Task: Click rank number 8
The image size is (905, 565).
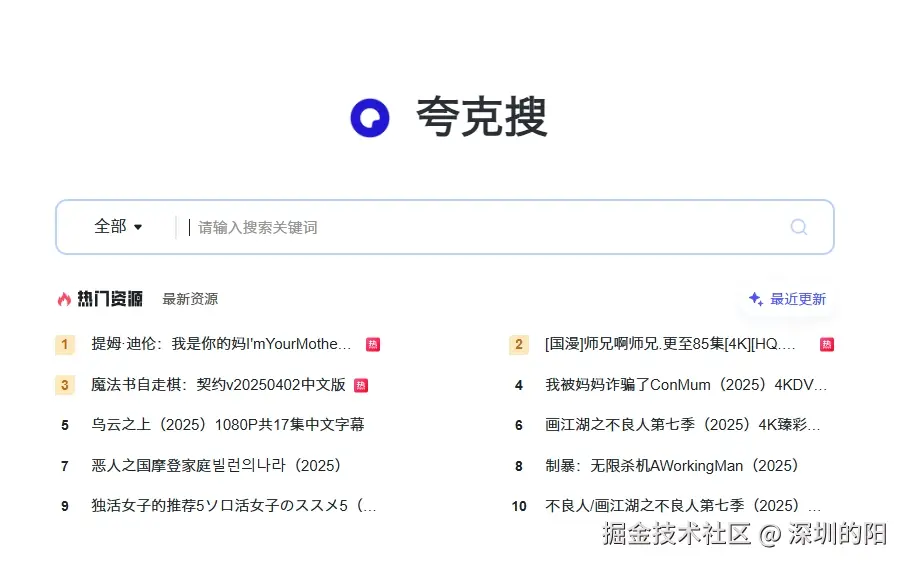Action: tap(519, 466)
